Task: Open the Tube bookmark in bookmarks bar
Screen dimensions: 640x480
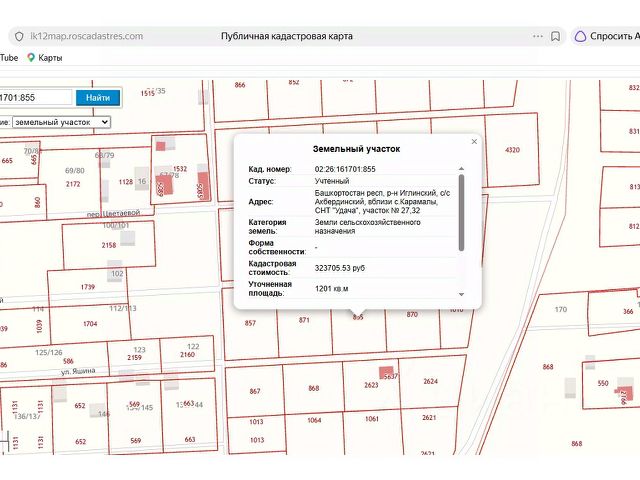Action: (x=9, y=58)
